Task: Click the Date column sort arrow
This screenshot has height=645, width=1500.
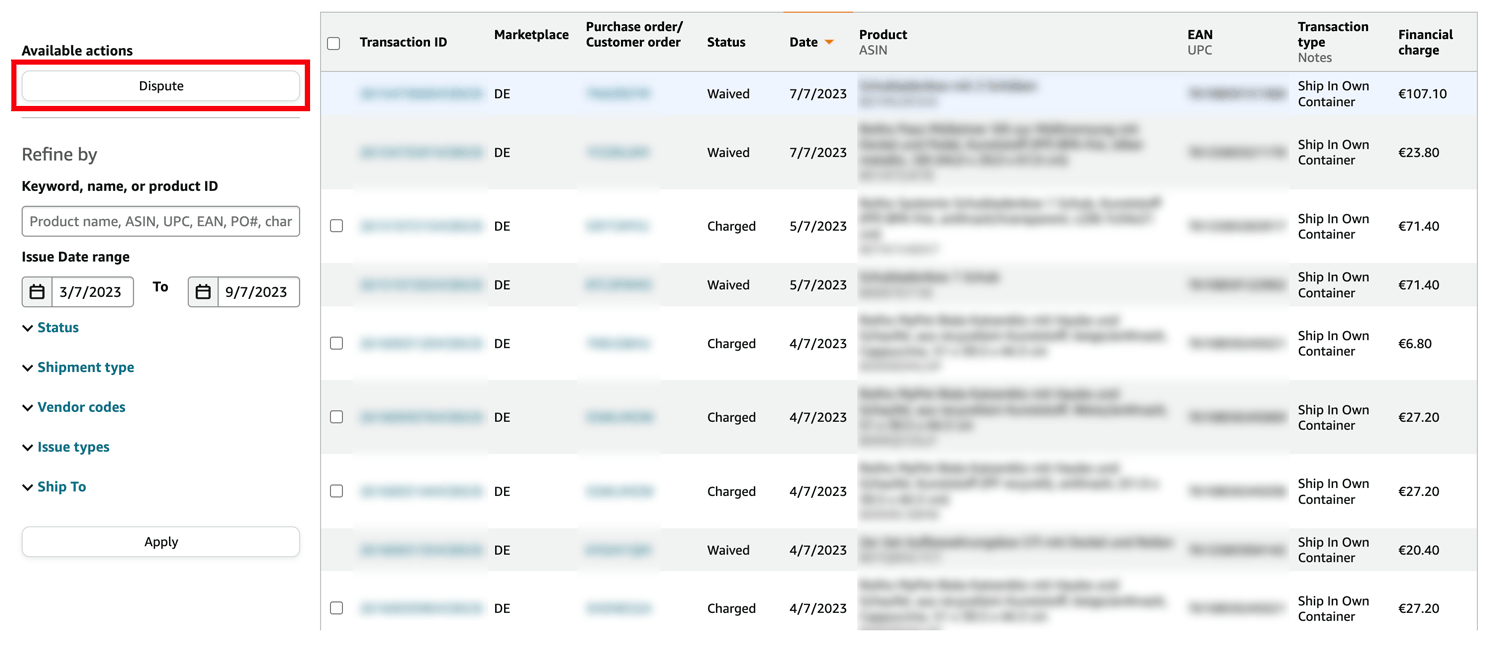Action: tap(832, 42)
